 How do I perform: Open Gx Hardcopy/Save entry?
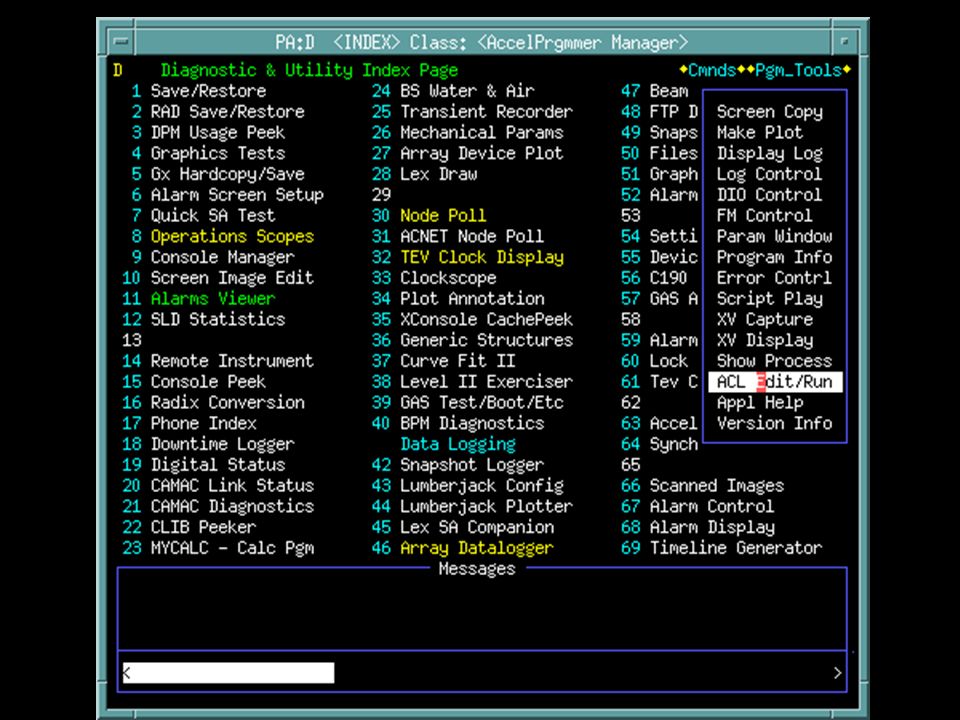click(227, 174)
